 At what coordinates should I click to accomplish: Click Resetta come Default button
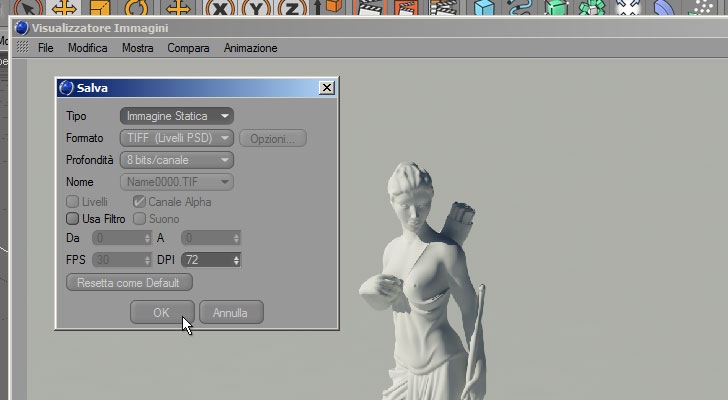129,283
